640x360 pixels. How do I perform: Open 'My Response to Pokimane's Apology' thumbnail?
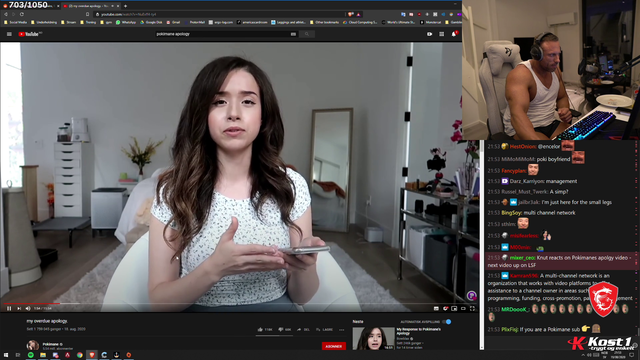373,338
